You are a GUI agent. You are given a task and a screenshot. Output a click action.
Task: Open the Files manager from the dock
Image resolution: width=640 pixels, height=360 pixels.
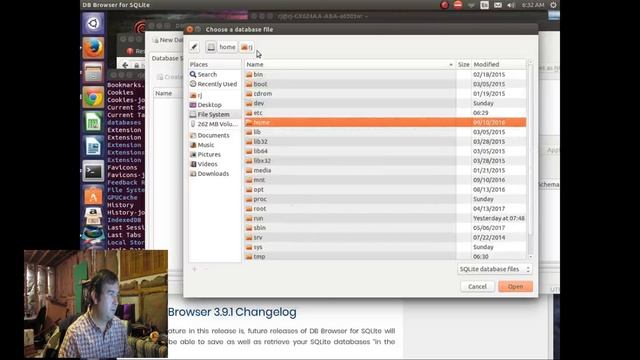(x=93, y=73)
